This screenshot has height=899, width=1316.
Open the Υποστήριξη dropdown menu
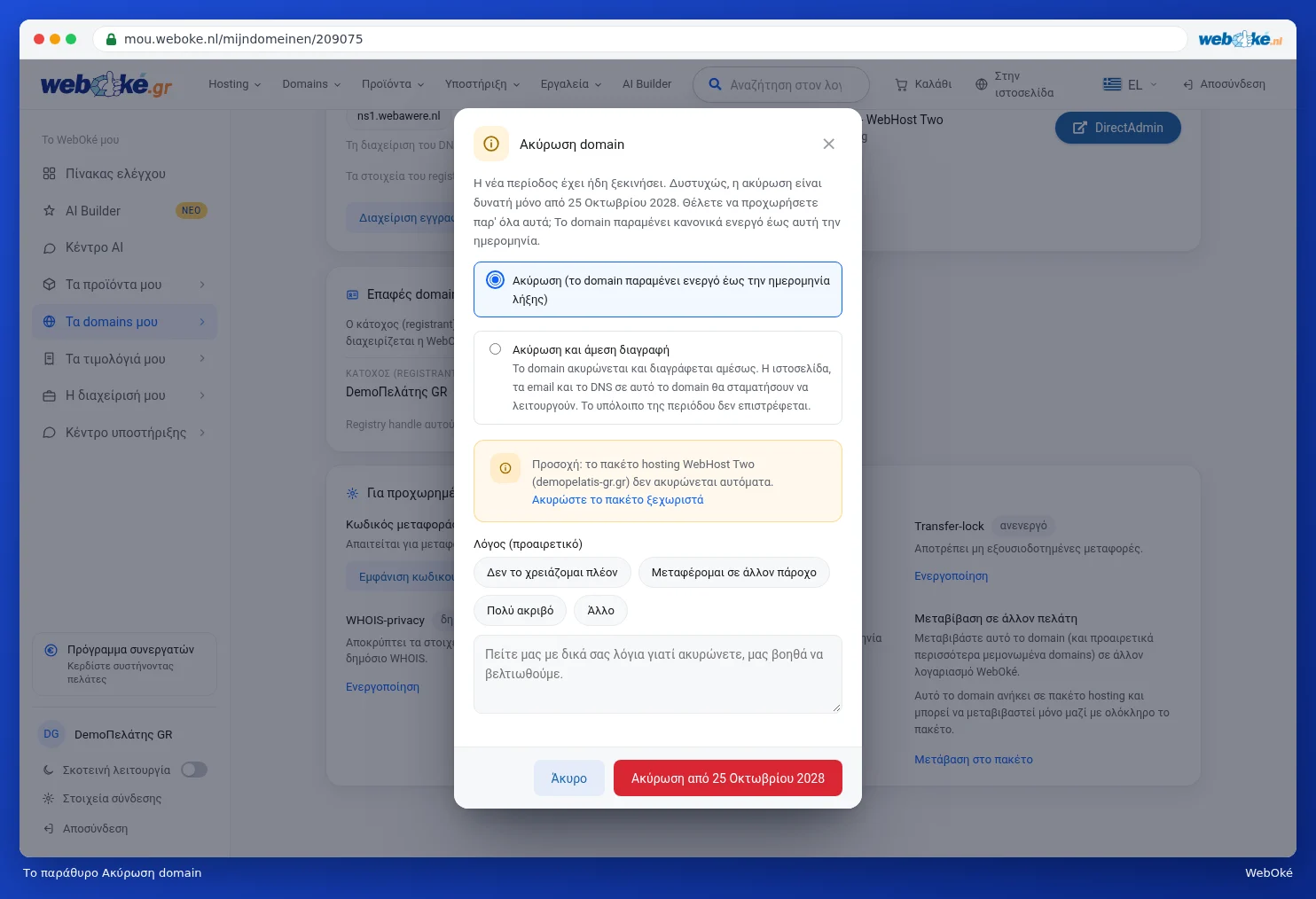tap(482, 84)
